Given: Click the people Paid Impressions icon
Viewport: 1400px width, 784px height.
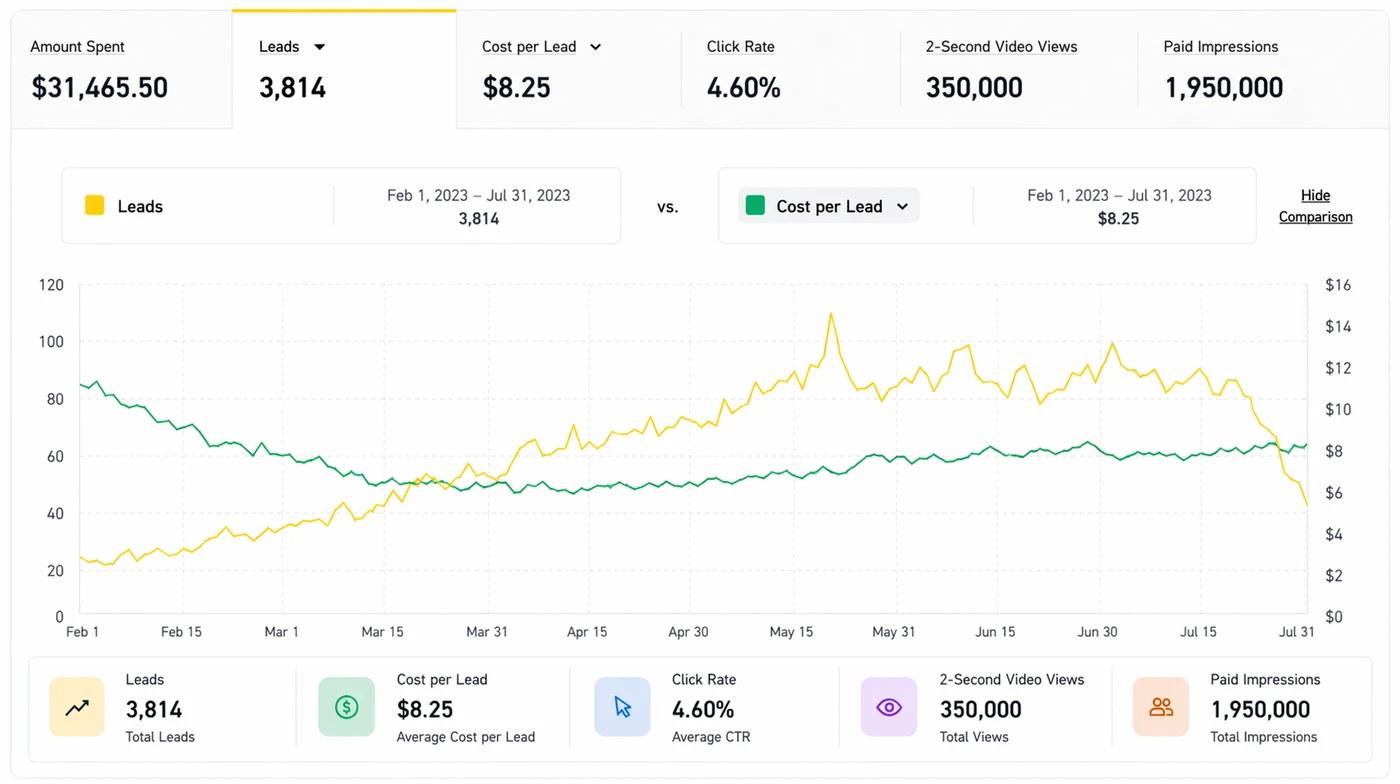Looking at the screenshot, I should click(1161, 708).
